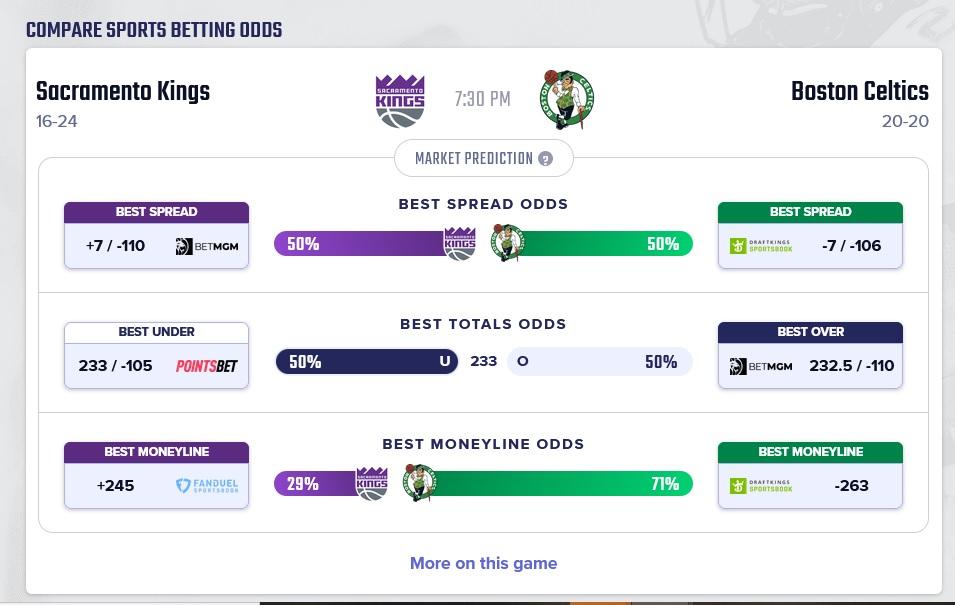Choose the Best Under 233 / -105 odds
This screenshot has width=955, height=605.
[116, 366]
